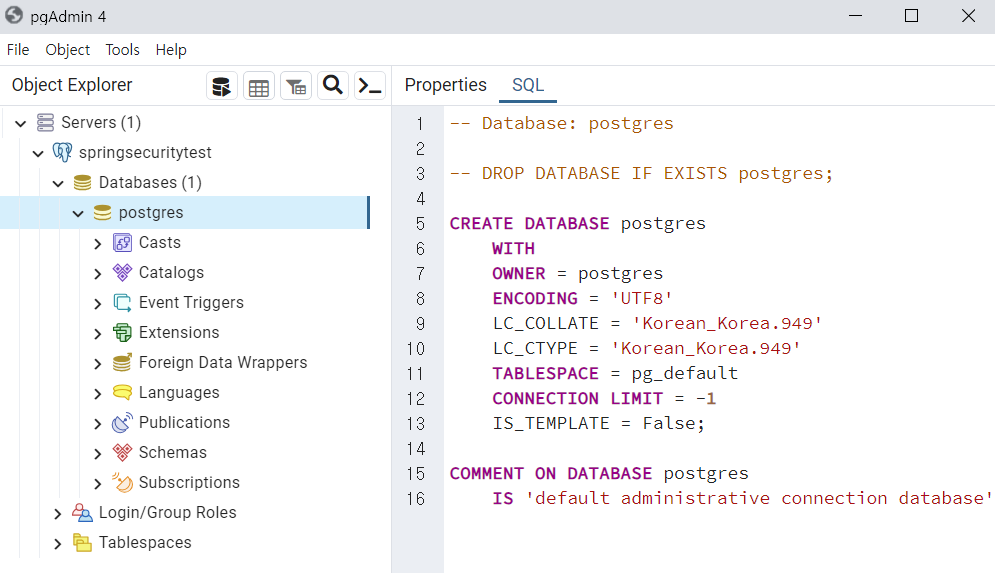This screenshot has width=995, height=573.
Task: Click the springsecuritytest server elephant icon
Action: pos(62,153)
